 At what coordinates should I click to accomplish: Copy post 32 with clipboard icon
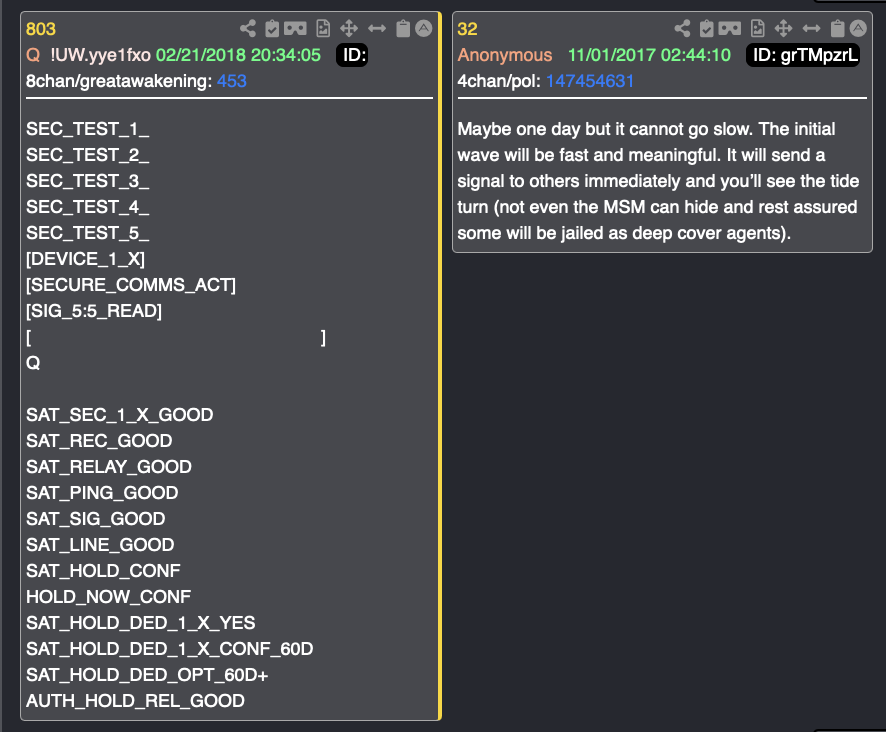837,28
